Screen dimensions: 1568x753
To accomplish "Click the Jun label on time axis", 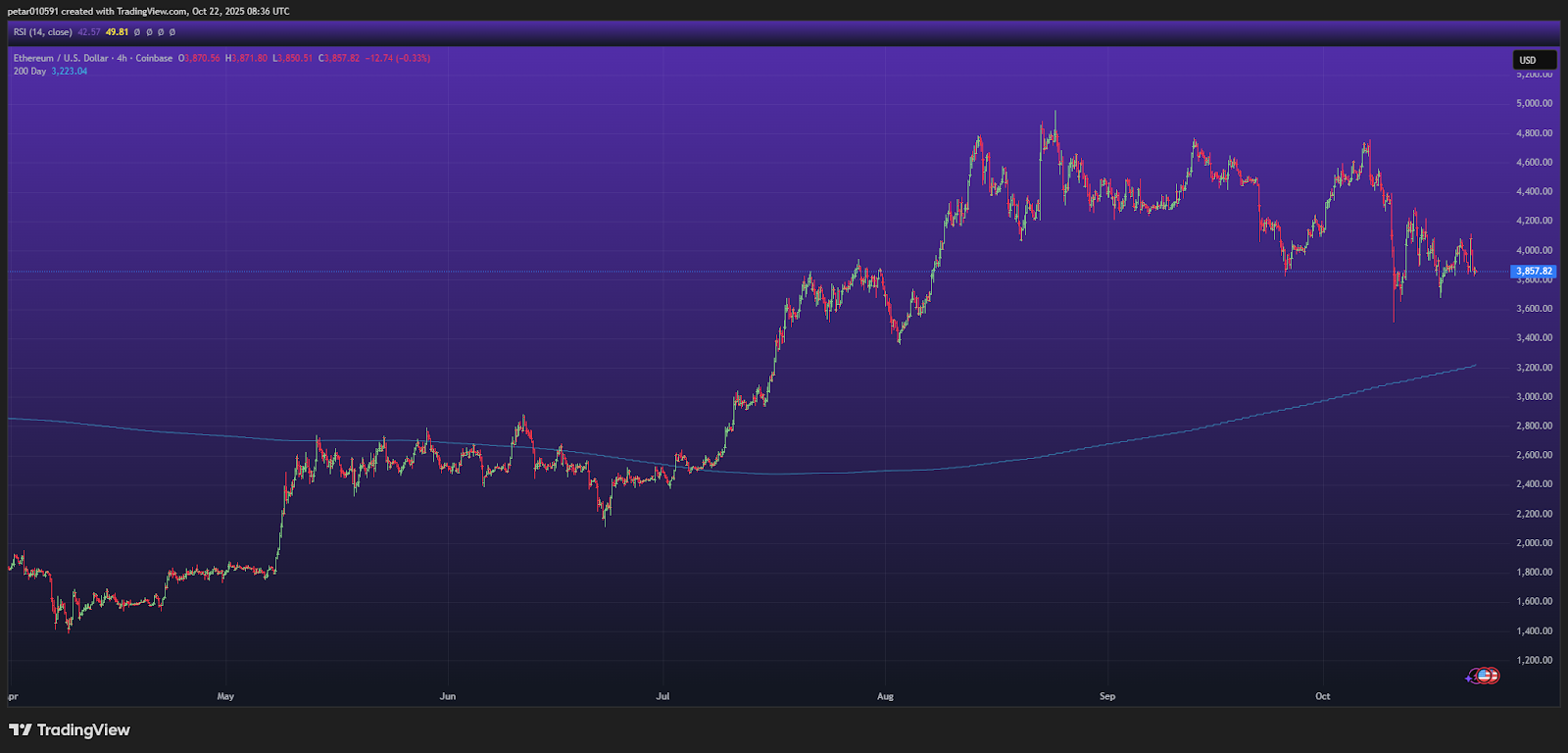I will tap(448, 696).
